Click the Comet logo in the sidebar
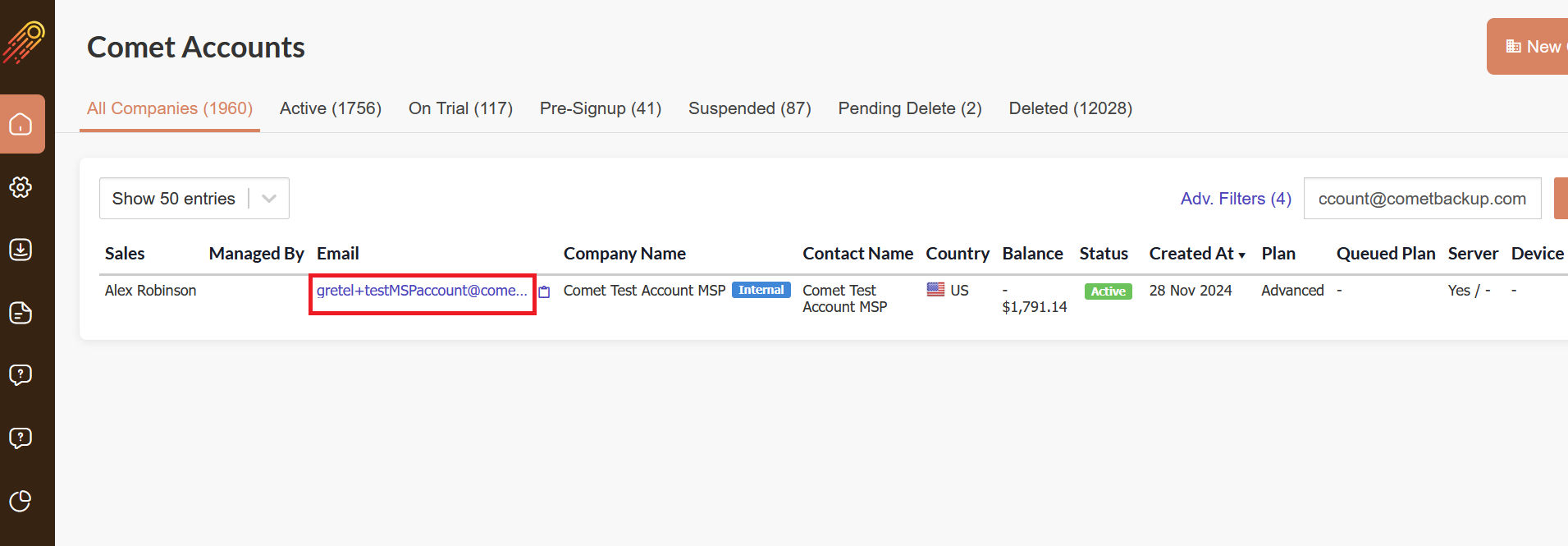Image resolution: width=1568 pixels, height=546 pixels. pyautogui.click(x=24, y=42)
